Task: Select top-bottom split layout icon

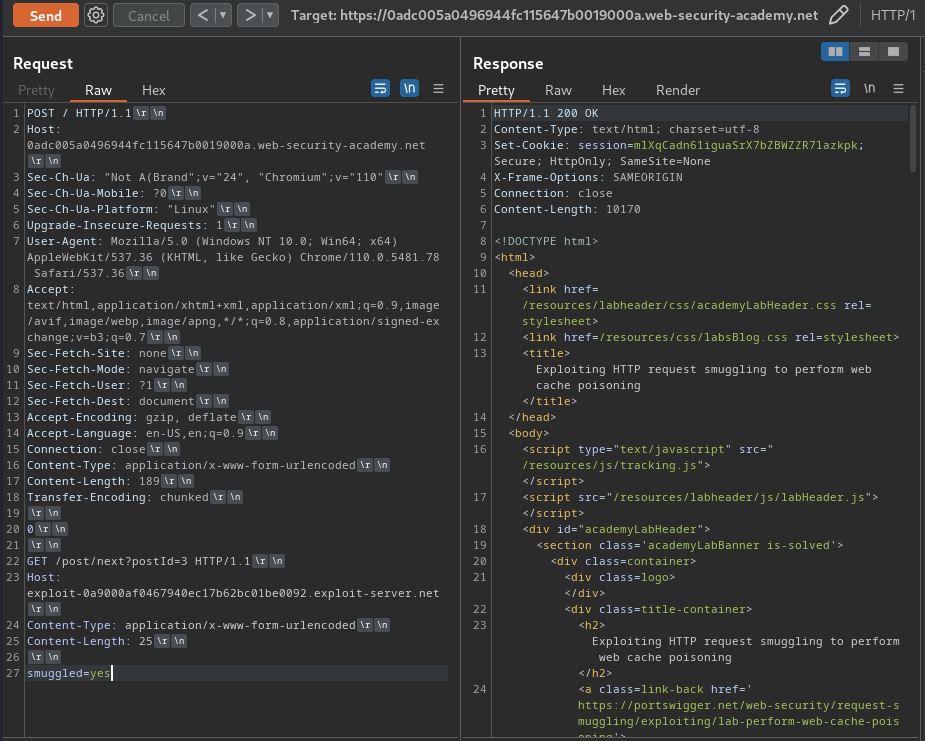Action: (x=864, y=52)
